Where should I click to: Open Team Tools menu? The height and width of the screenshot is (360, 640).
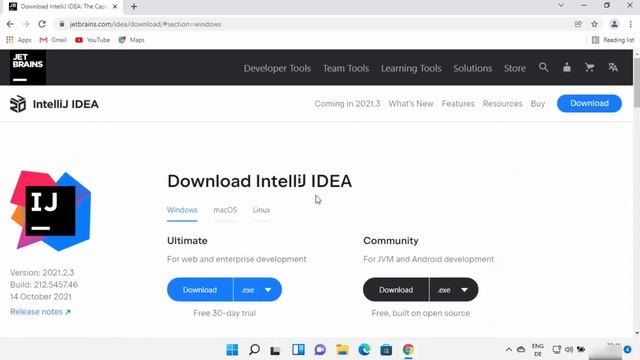[x=346, y=68]
